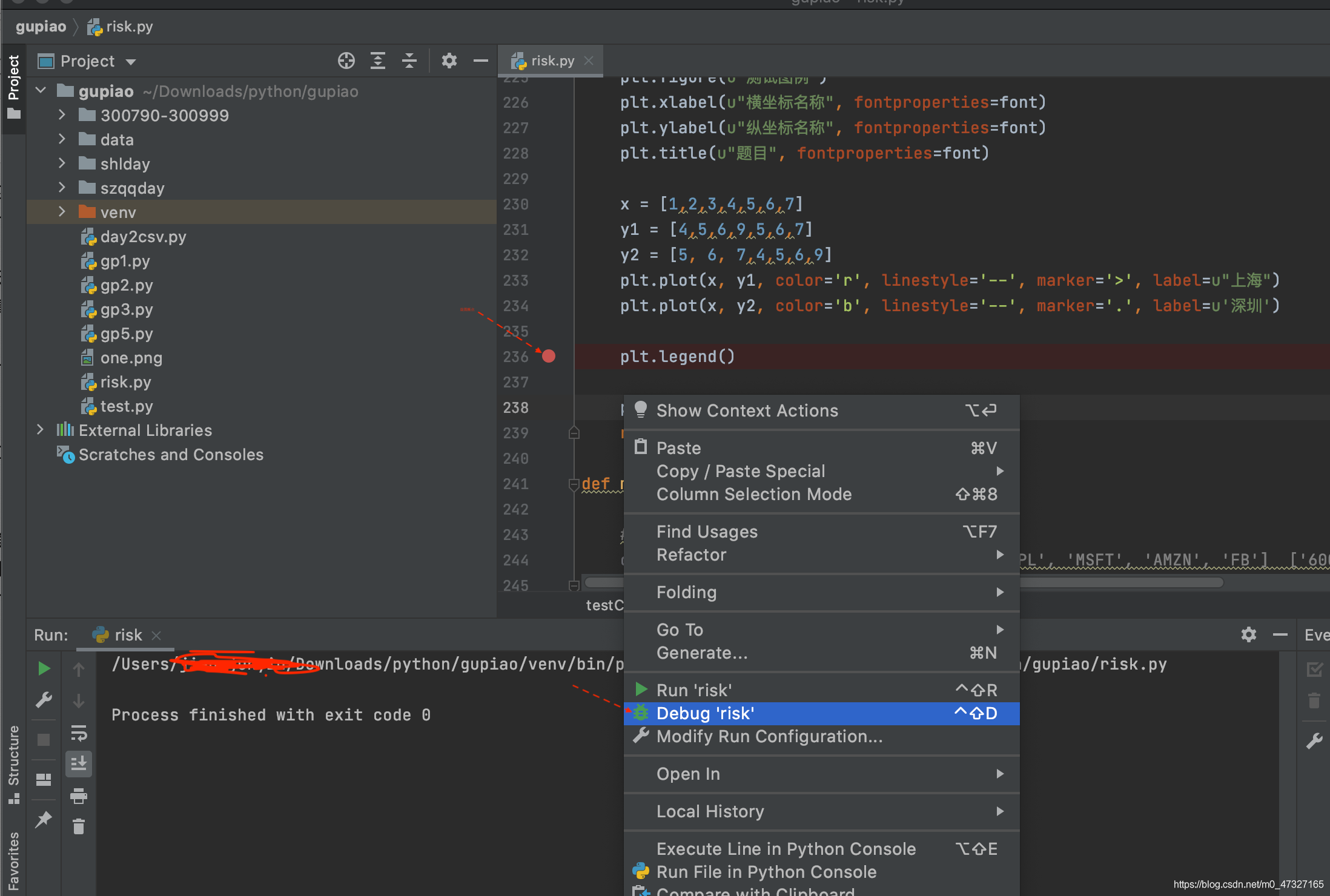Choose Run 'risk' from context menu
Viewport: 1330px width, 896px height.
(822, 690)
